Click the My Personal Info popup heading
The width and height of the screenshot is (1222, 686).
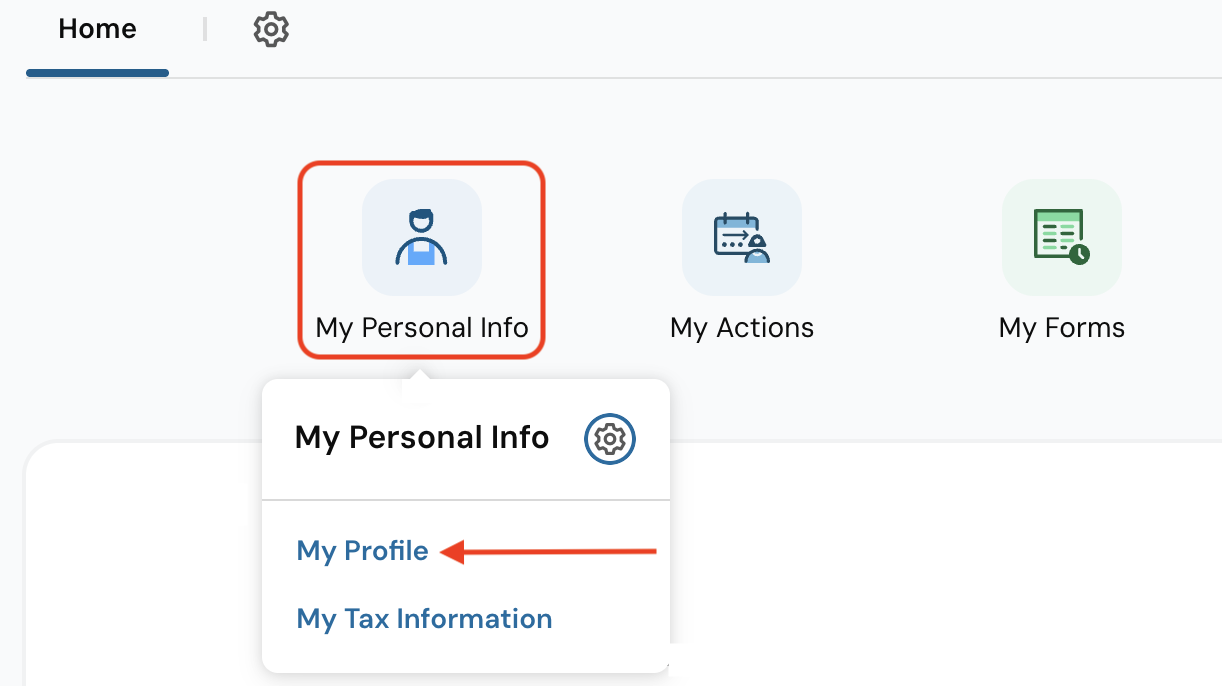click(422, 438)
